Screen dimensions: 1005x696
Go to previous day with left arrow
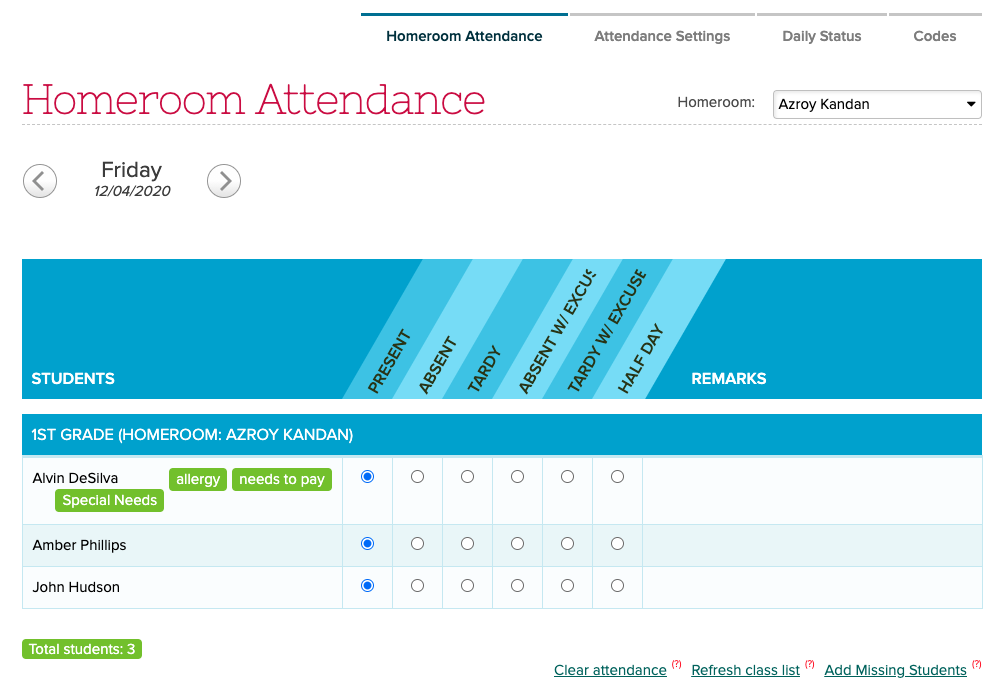[x=40, y=181]
